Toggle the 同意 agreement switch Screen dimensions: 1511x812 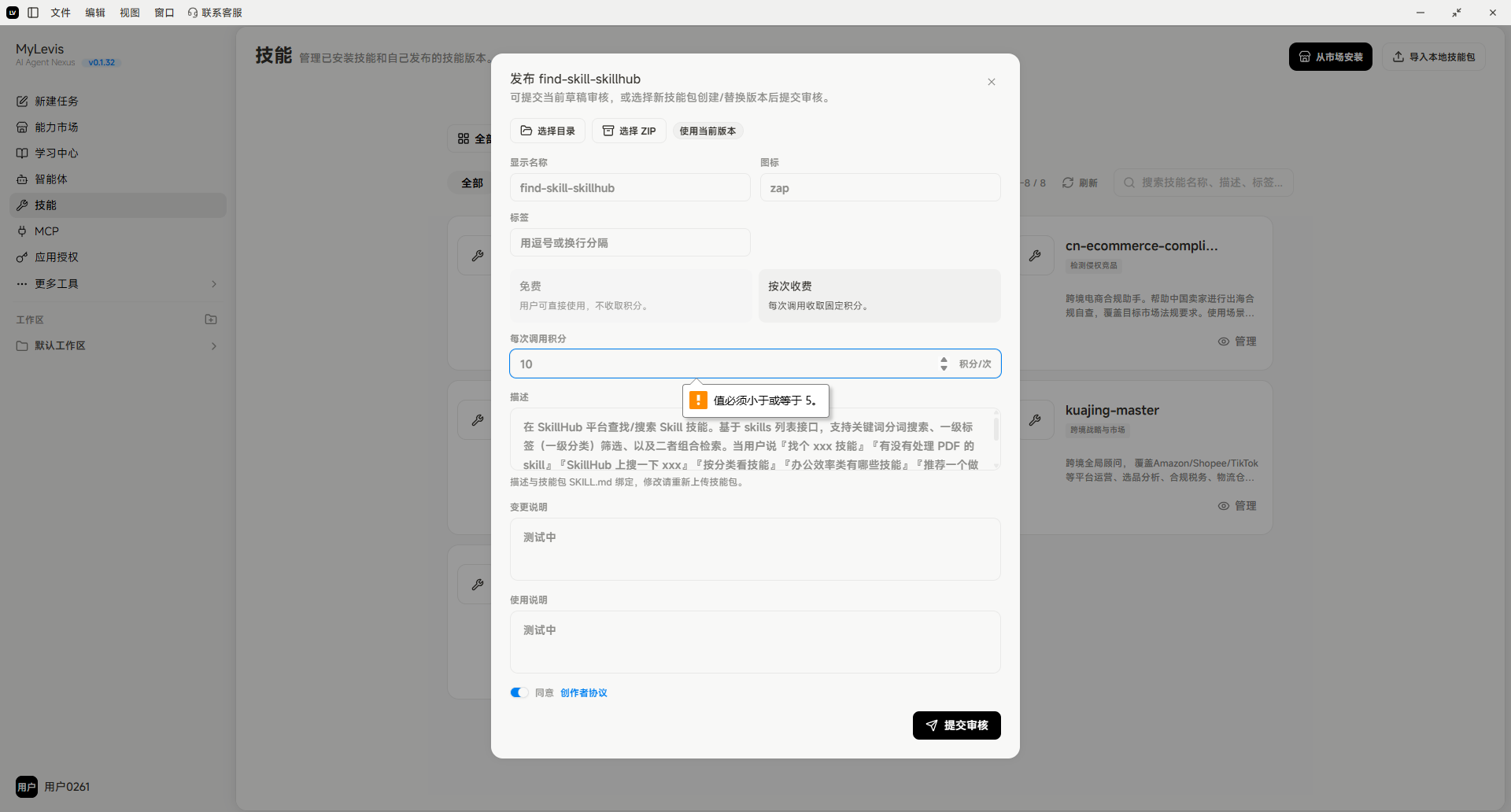click(x=519, y=692)
